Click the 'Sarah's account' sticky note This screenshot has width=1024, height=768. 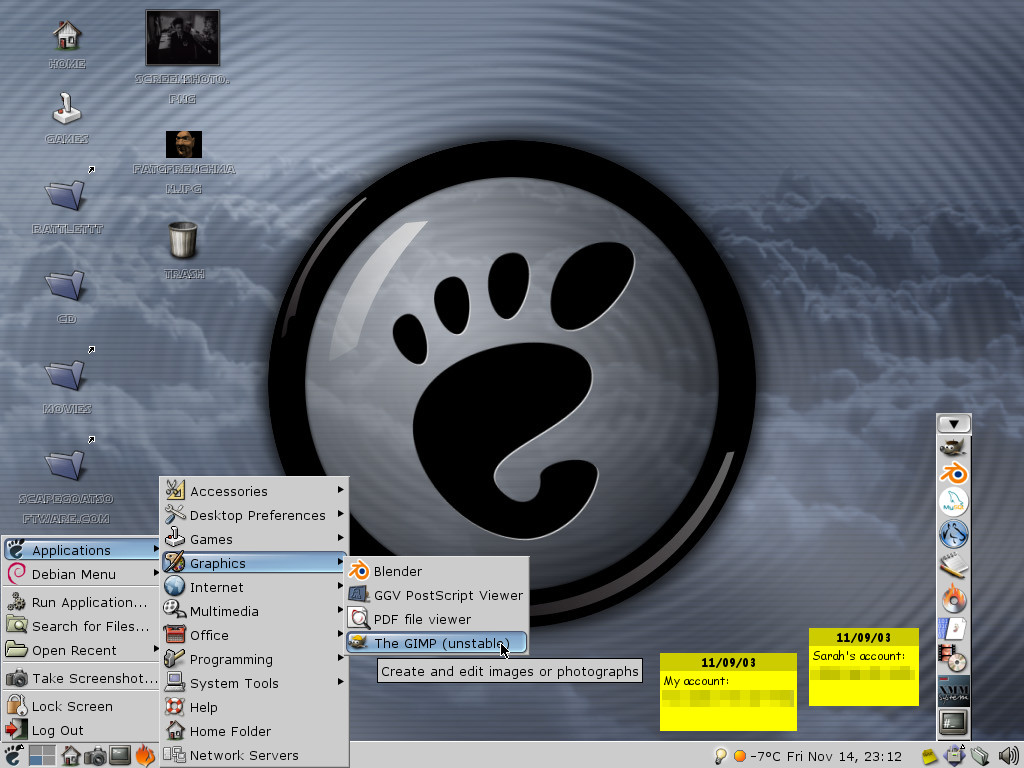click(863, 667)
